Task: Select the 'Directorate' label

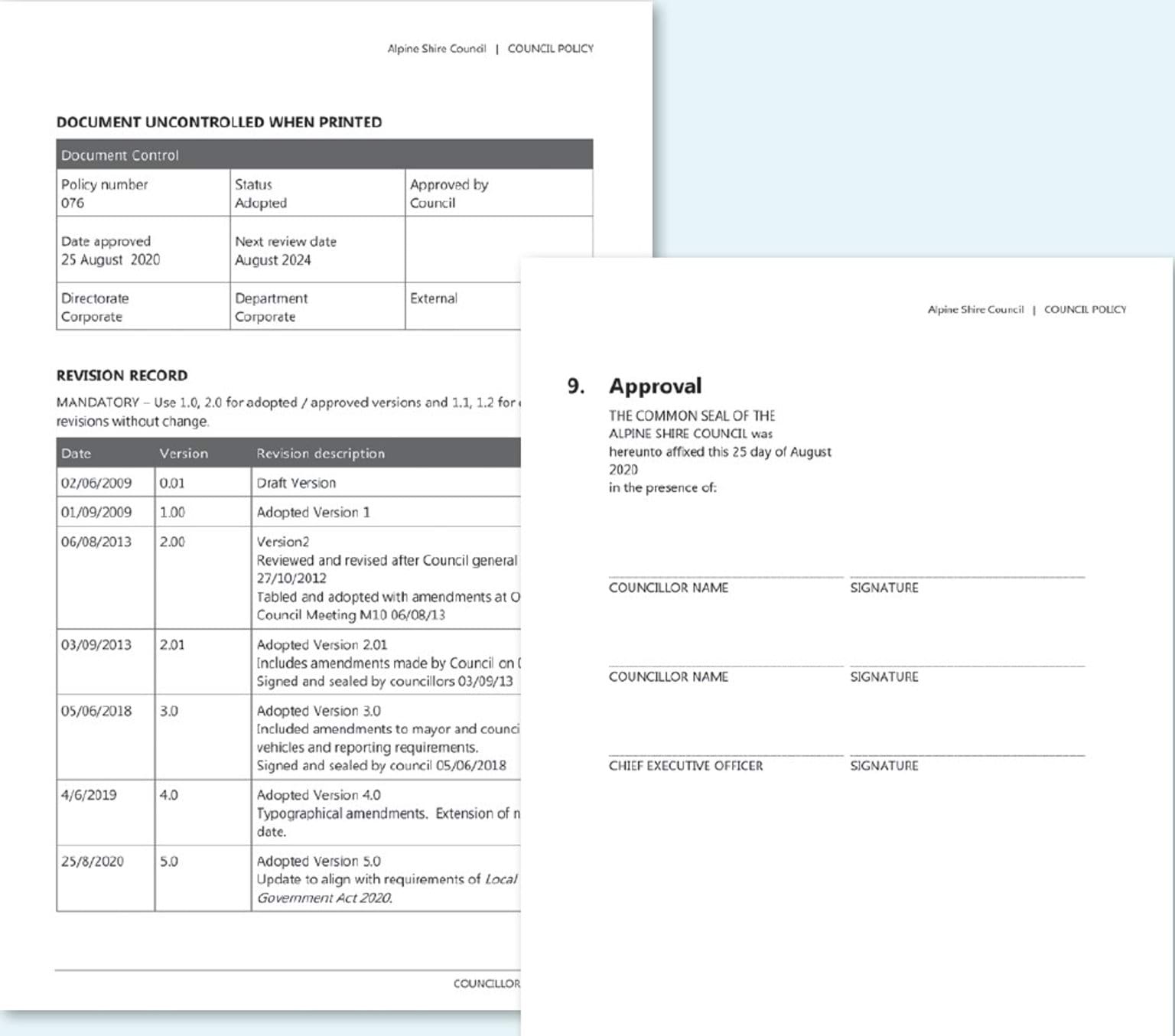Action: tap(95, 298)
